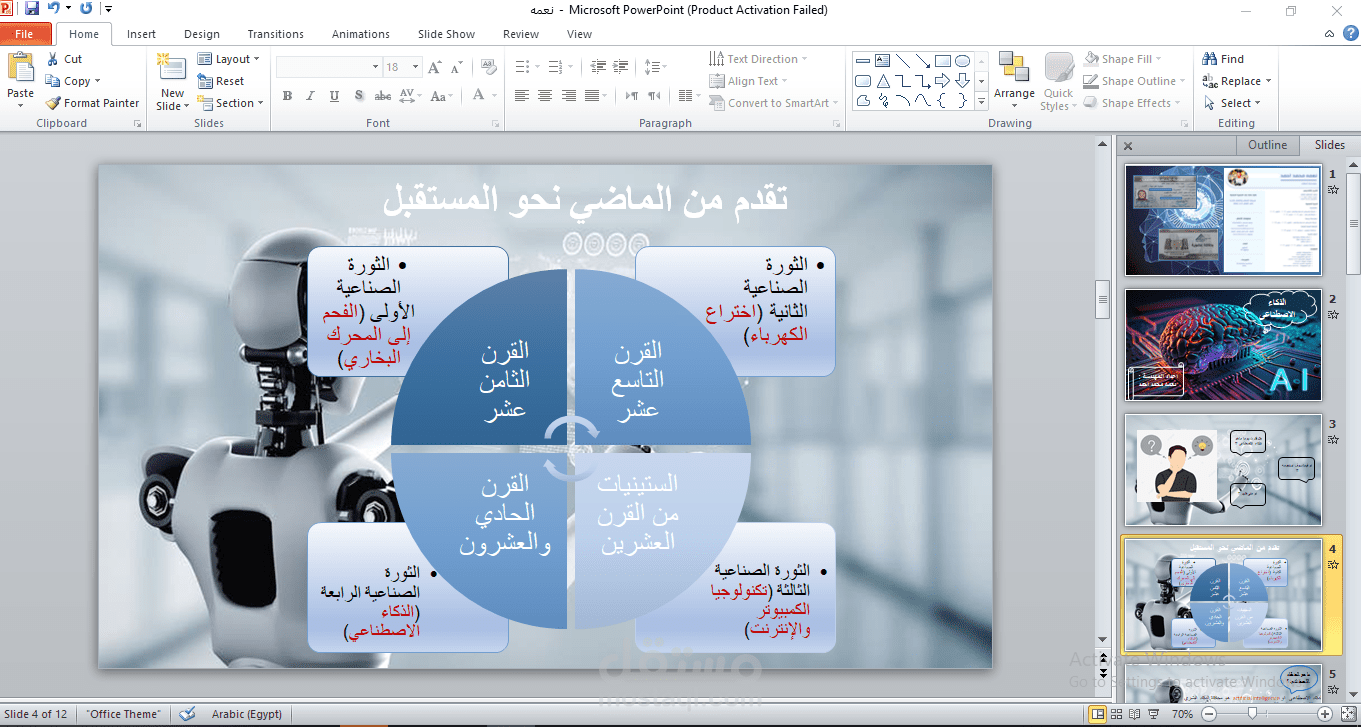Toggle Underline formatting

[x=333, y=96]
